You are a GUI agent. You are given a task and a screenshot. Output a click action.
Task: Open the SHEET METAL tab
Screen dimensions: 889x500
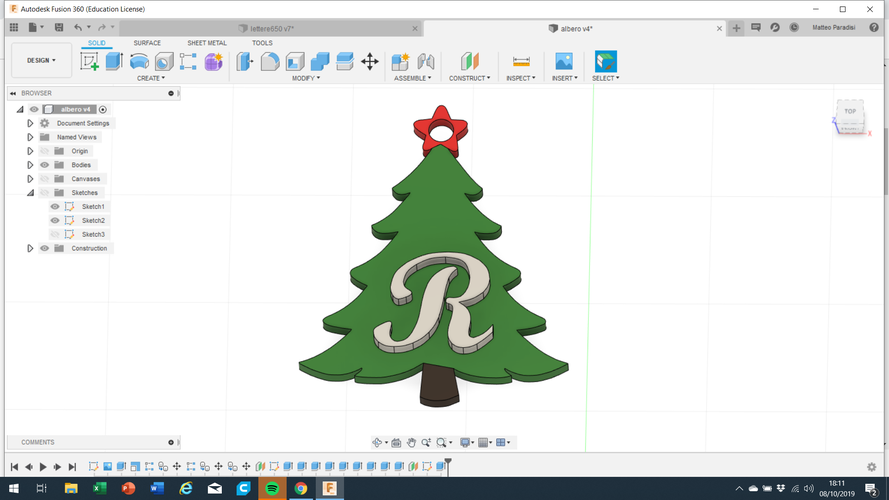tap(206, 43)
